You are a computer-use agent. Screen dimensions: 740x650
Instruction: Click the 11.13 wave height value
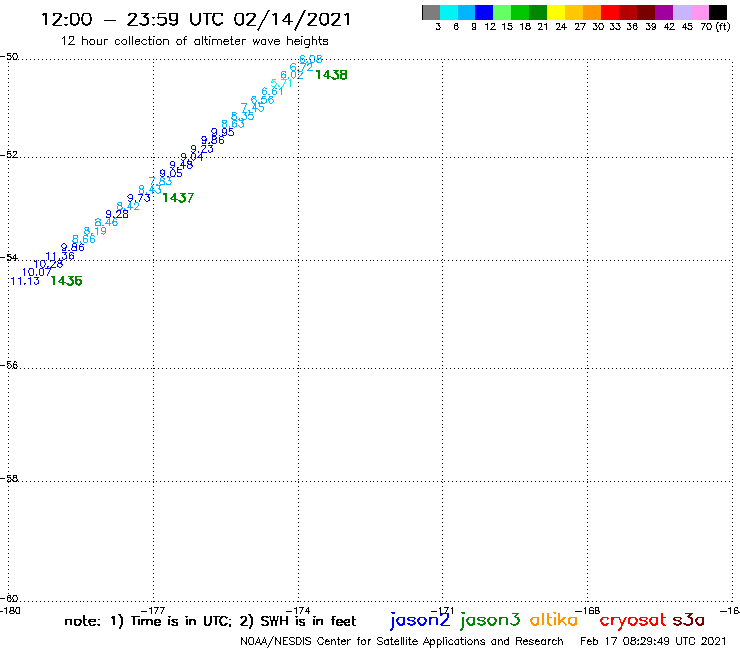(25, 281)
